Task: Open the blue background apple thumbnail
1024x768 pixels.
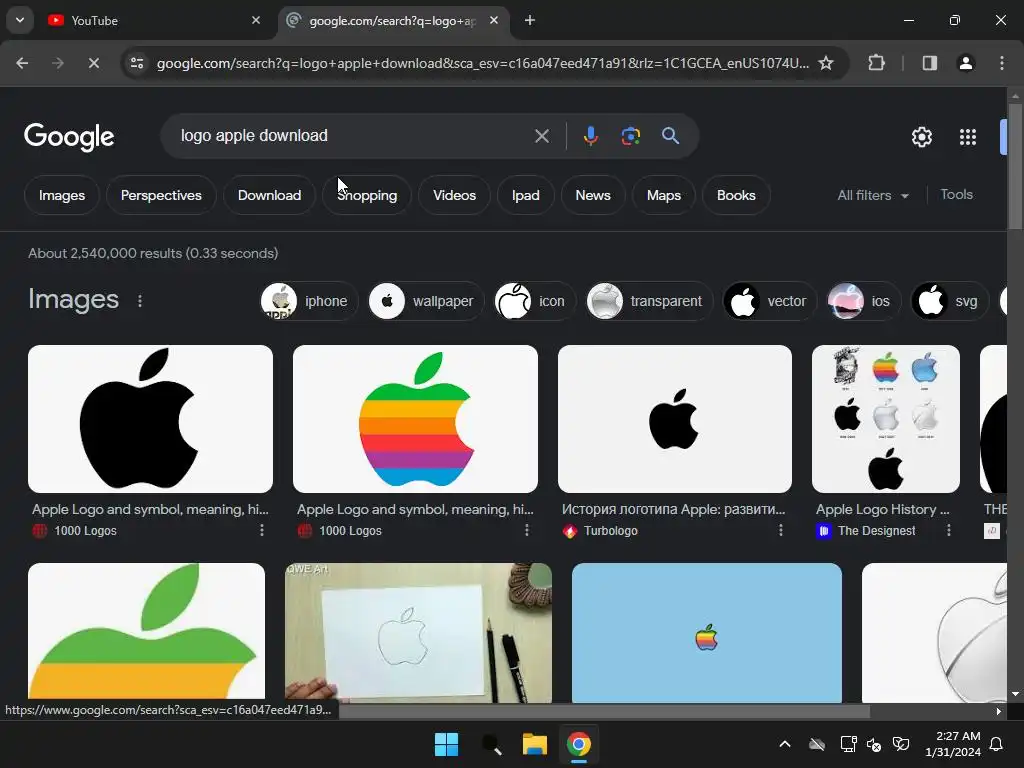Action: point(707,633)
